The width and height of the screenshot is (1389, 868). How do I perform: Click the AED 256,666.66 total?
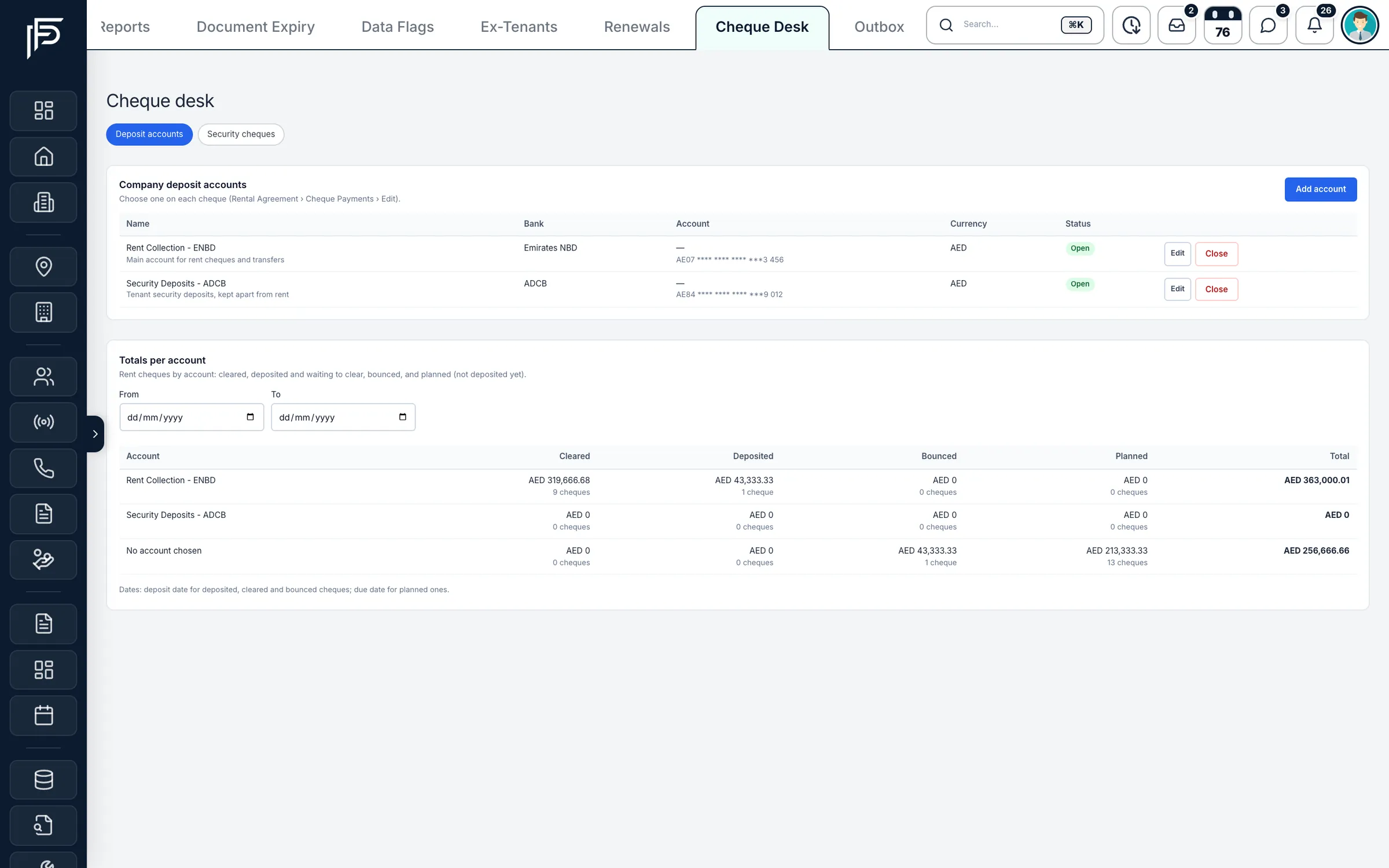tap(1316, 550)
